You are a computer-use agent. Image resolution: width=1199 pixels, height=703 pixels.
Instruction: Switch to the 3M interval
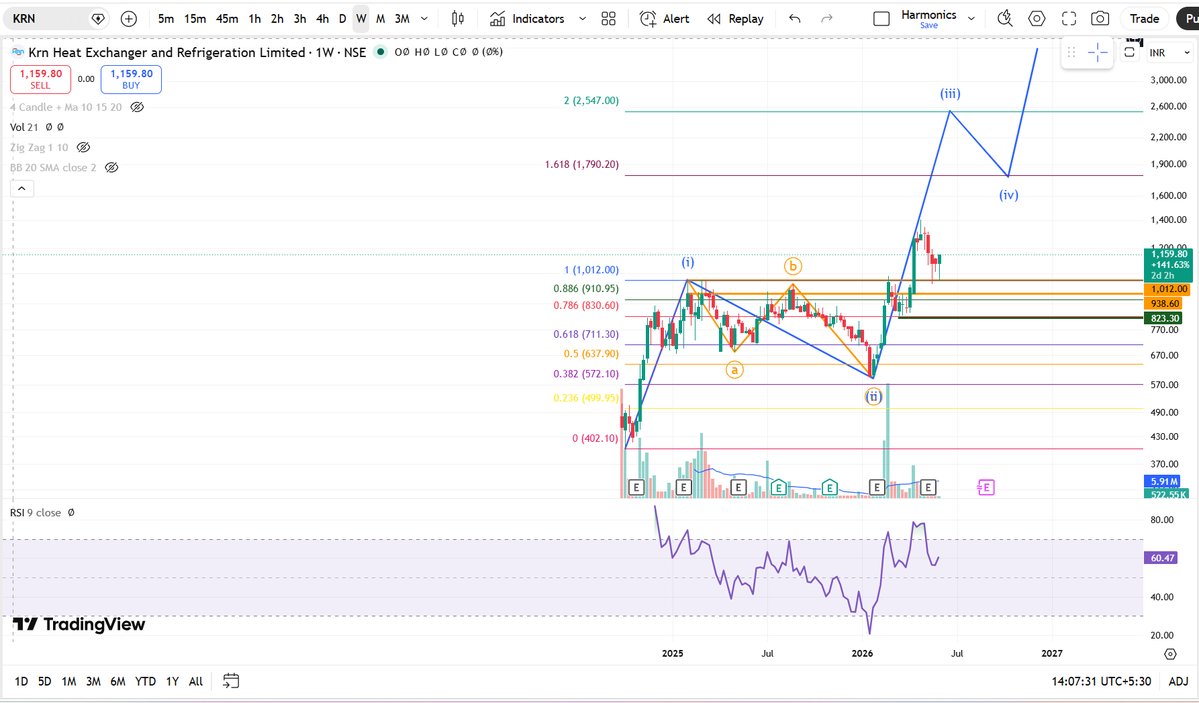click(x=402, y=19)
